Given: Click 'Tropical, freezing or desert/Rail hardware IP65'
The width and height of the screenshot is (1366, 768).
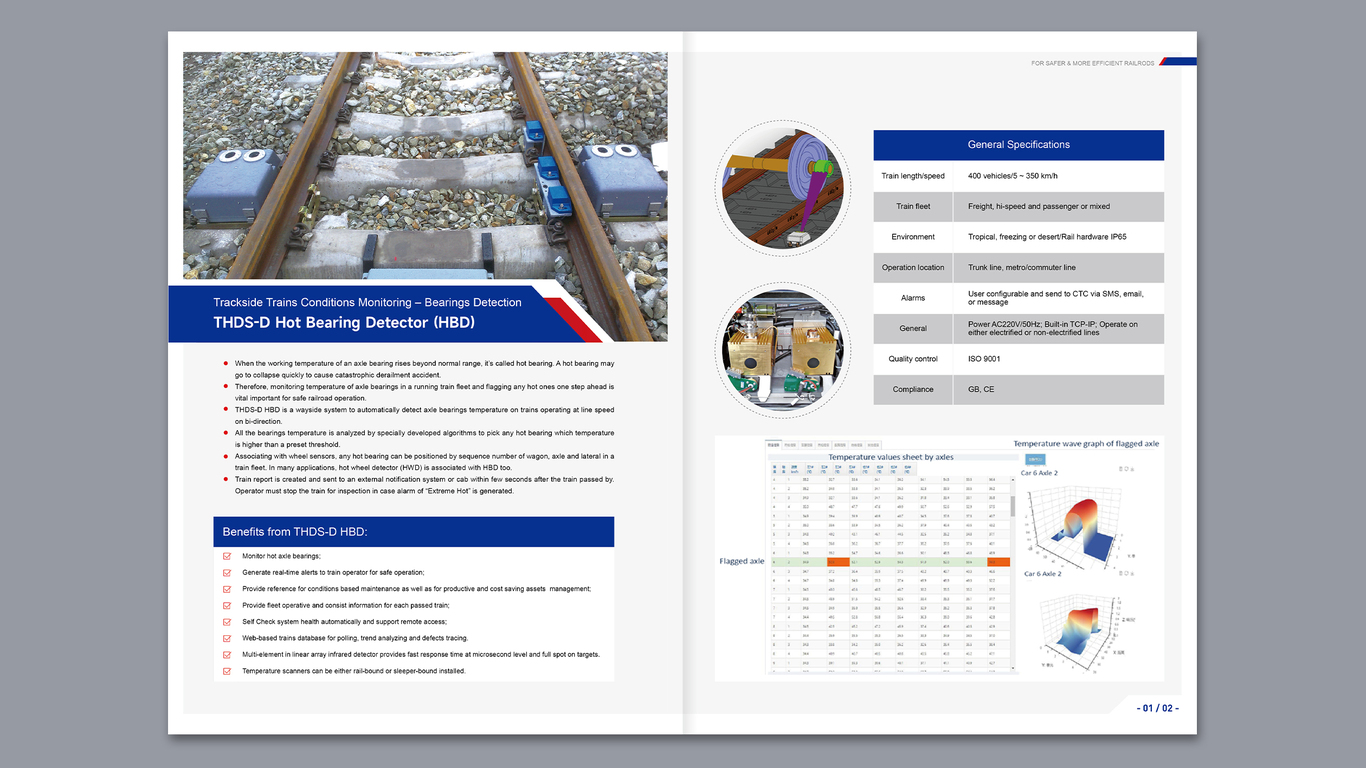Looking at the screenshot, I should tap(1047, 237).
